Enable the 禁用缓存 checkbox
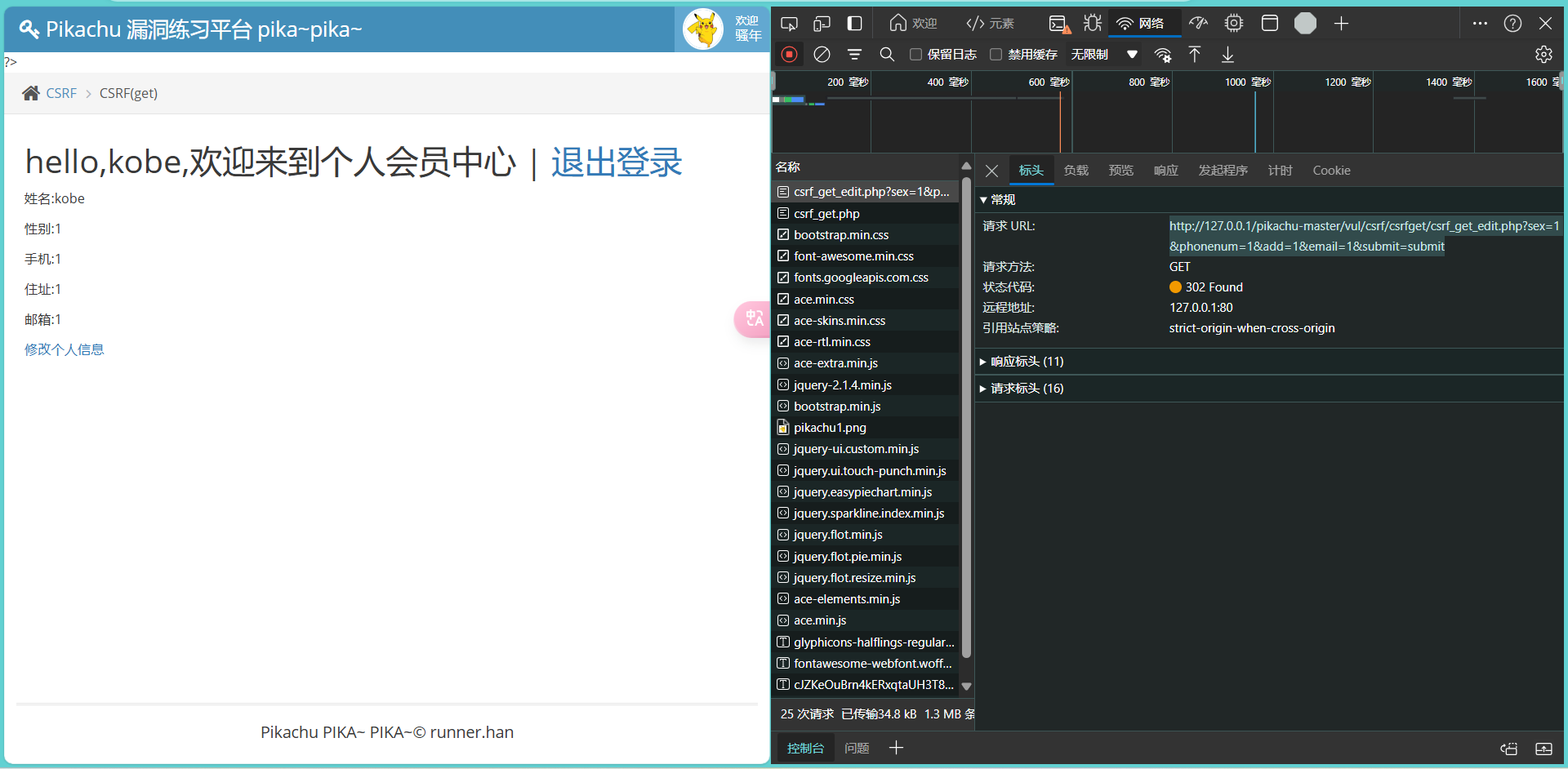This screenshot has width=1568, height=769. 996,55
